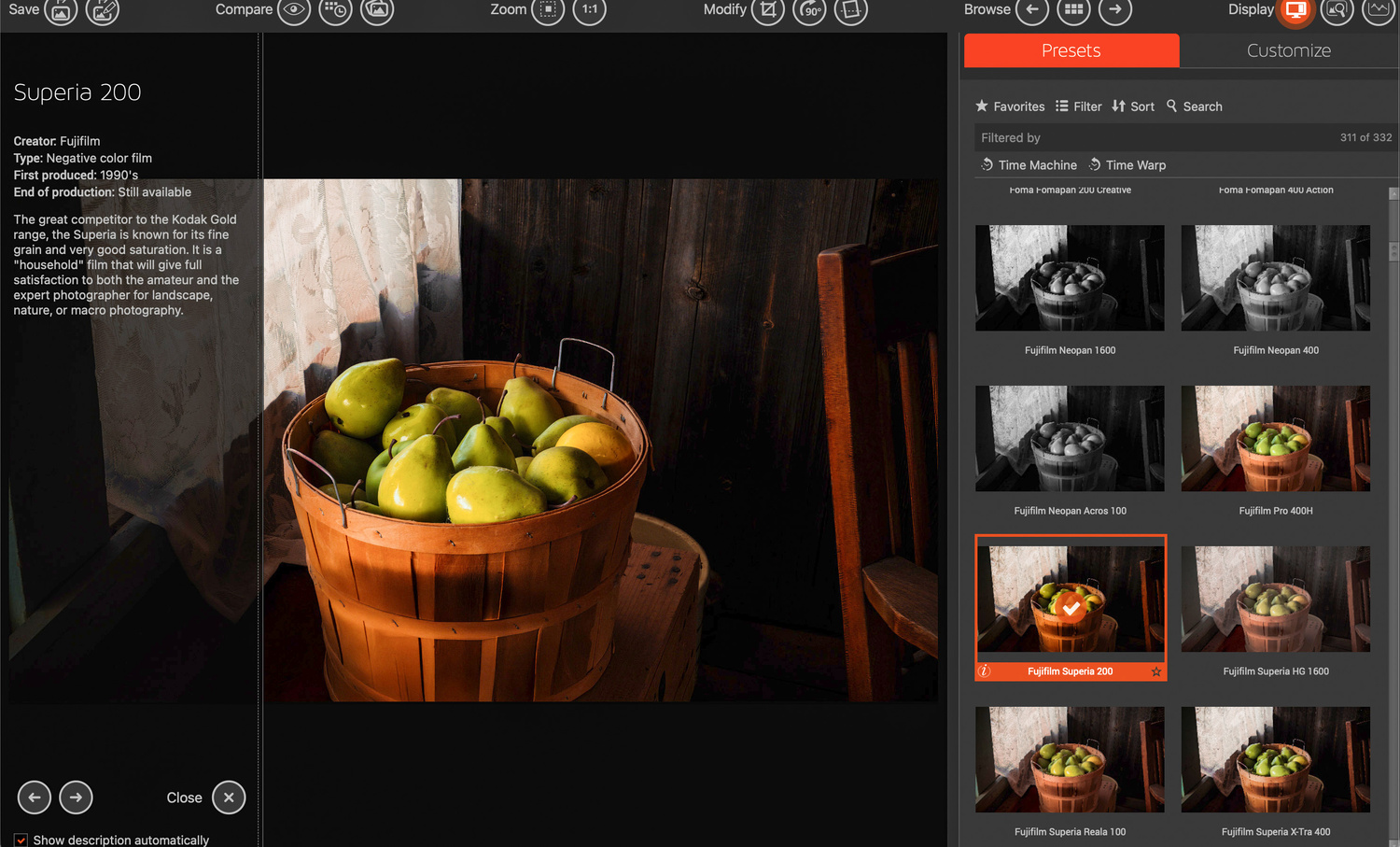Rotate the image 90 degrees

click(809, 10)
